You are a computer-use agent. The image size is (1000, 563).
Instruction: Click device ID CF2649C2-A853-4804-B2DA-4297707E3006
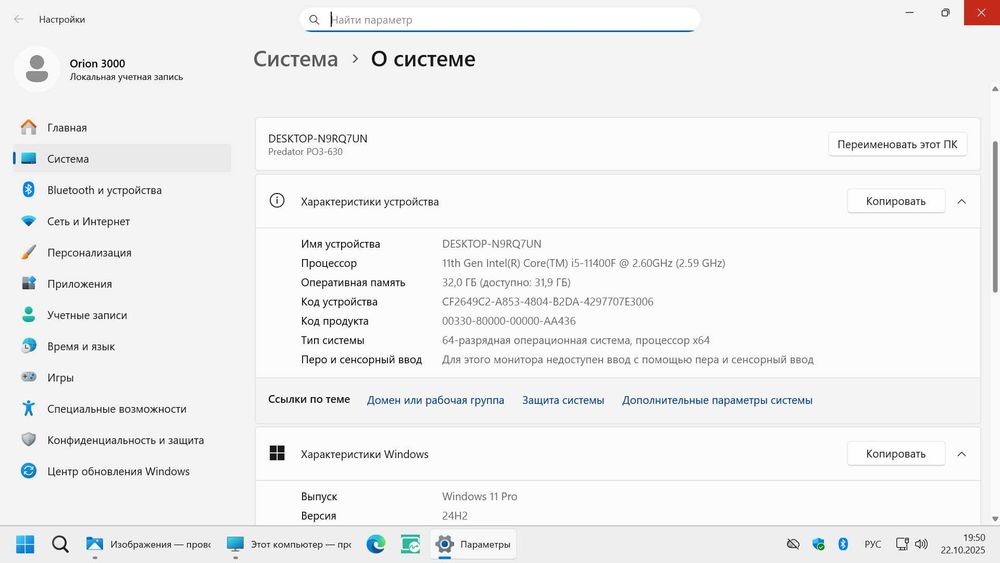[548, 302]
